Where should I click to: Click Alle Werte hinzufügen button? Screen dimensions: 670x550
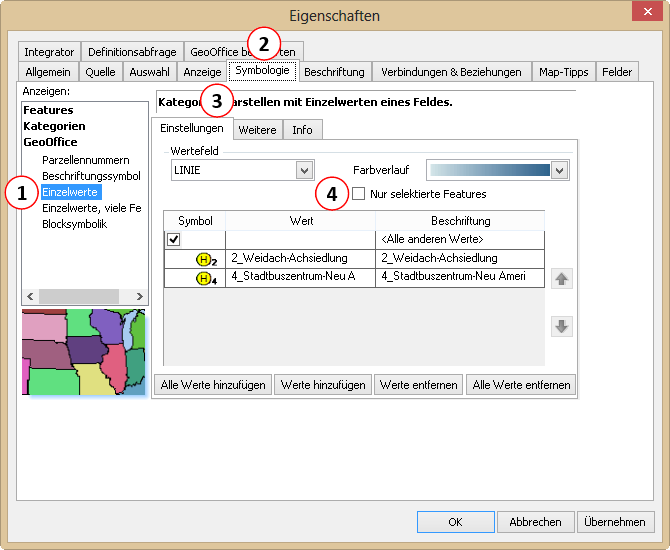[212, 385]
